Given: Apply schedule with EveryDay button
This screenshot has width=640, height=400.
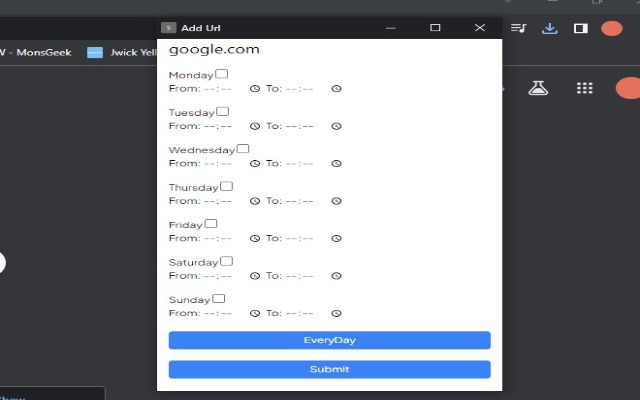Looking at the screenshot, I should (x=329, y=340).
